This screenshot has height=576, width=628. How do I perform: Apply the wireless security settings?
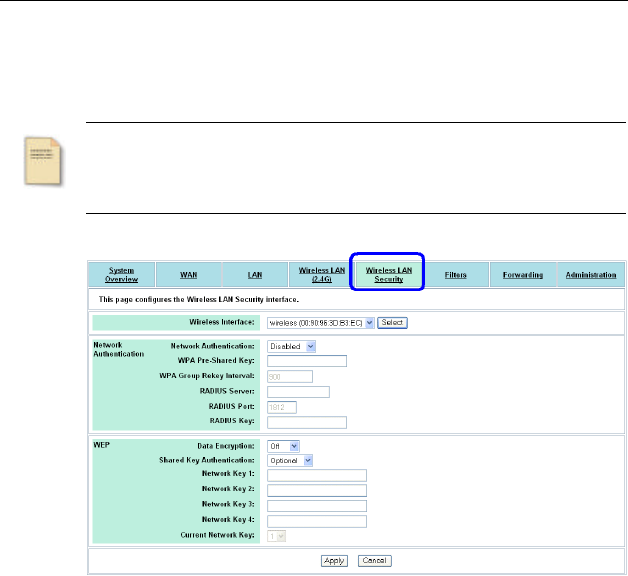334,561
